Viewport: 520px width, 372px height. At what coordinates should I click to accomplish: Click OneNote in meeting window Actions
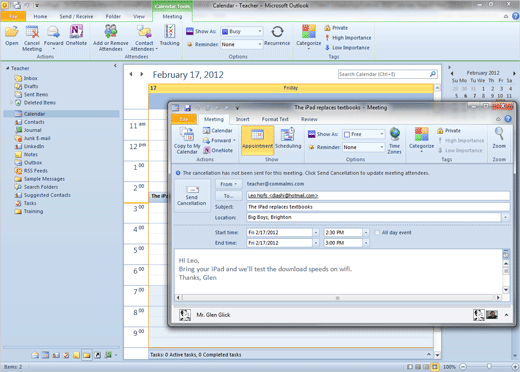point(218,150)
